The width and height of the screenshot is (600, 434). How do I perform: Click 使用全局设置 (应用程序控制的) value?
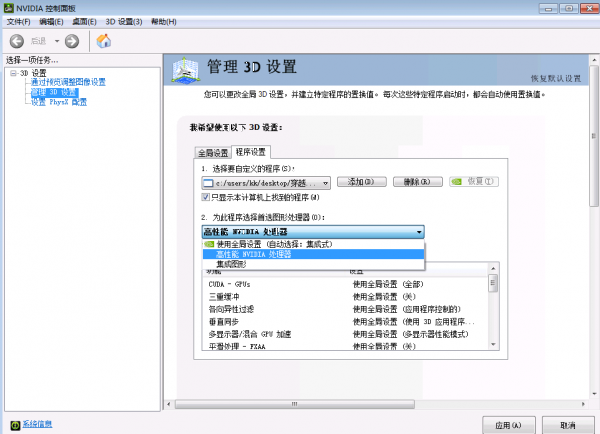pos(407,309)
